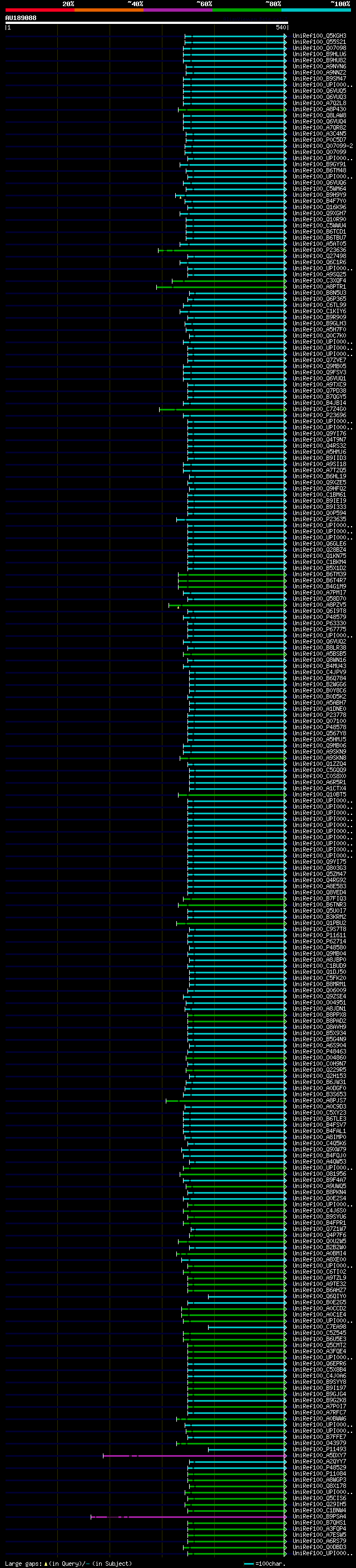Click the UniRef100_A5BSB5 label

click(319, 654)
